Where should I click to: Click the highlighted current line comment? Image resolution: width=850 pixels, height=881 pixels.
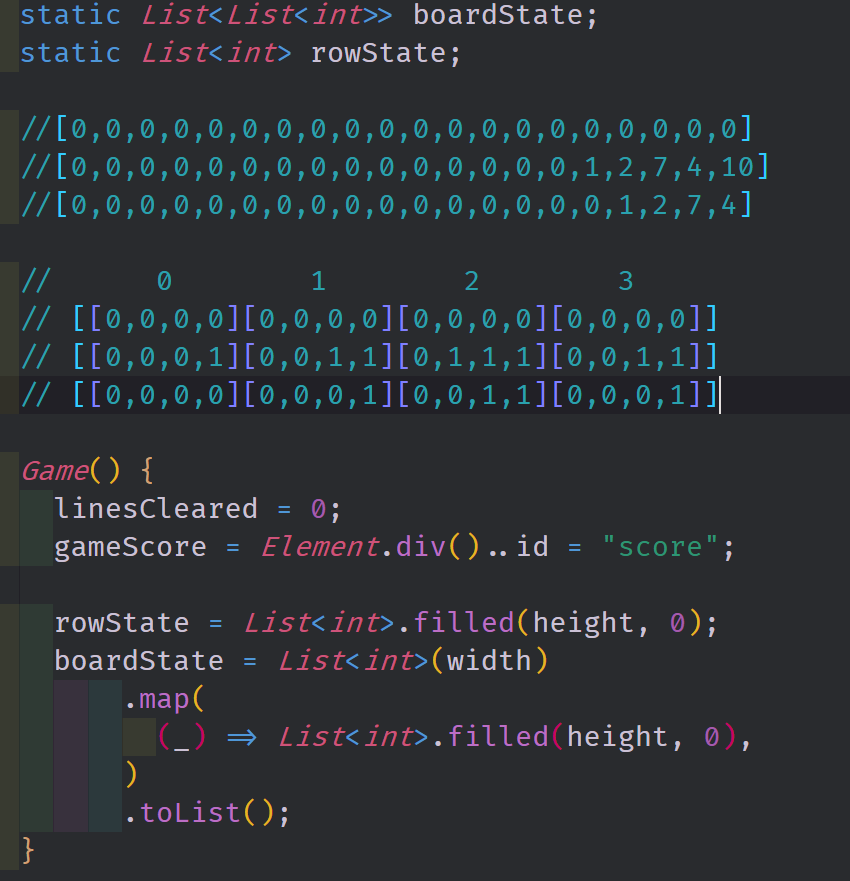(370, 395)
